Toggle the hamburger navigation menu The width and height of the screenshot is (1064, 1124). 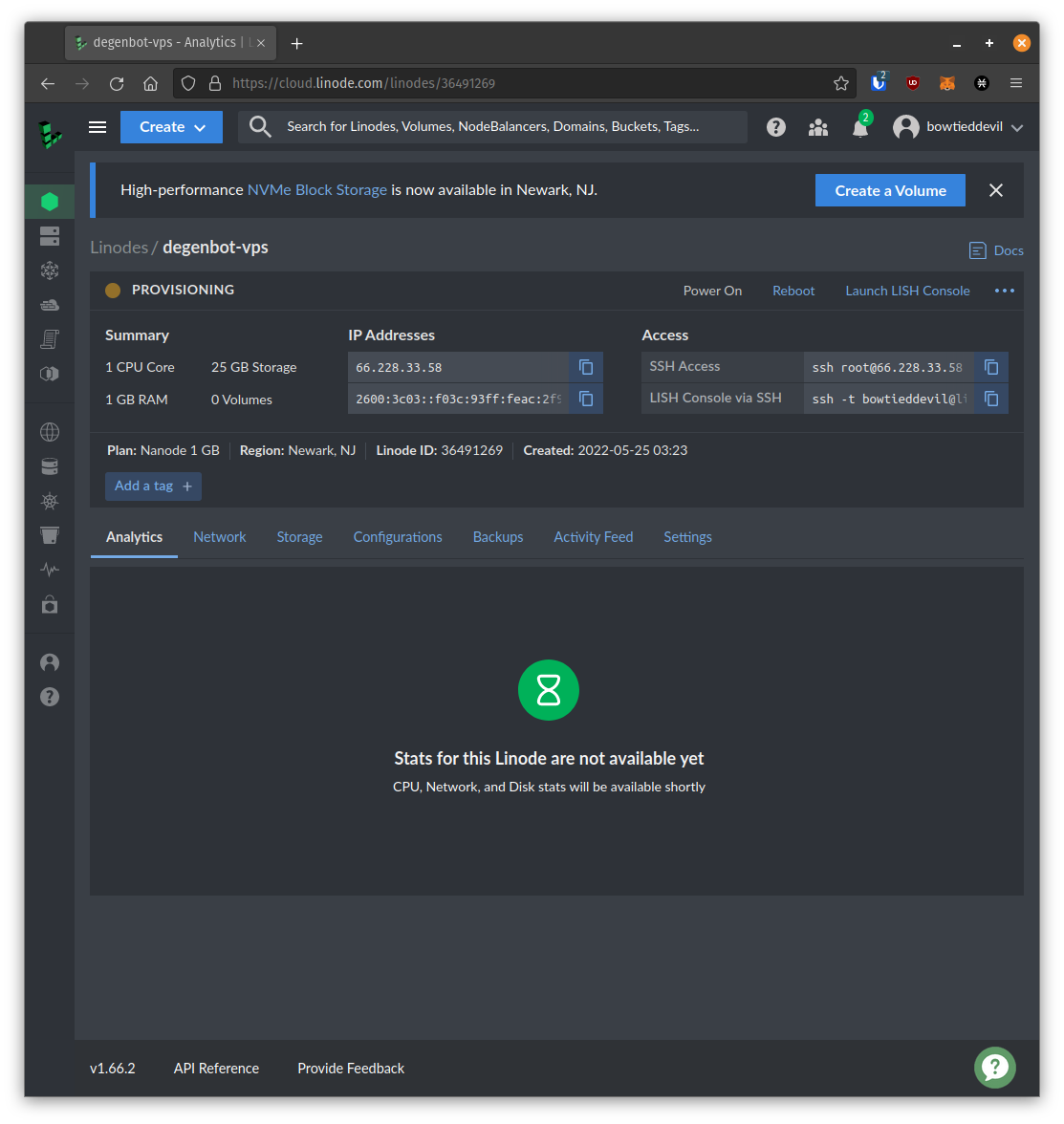98,127
